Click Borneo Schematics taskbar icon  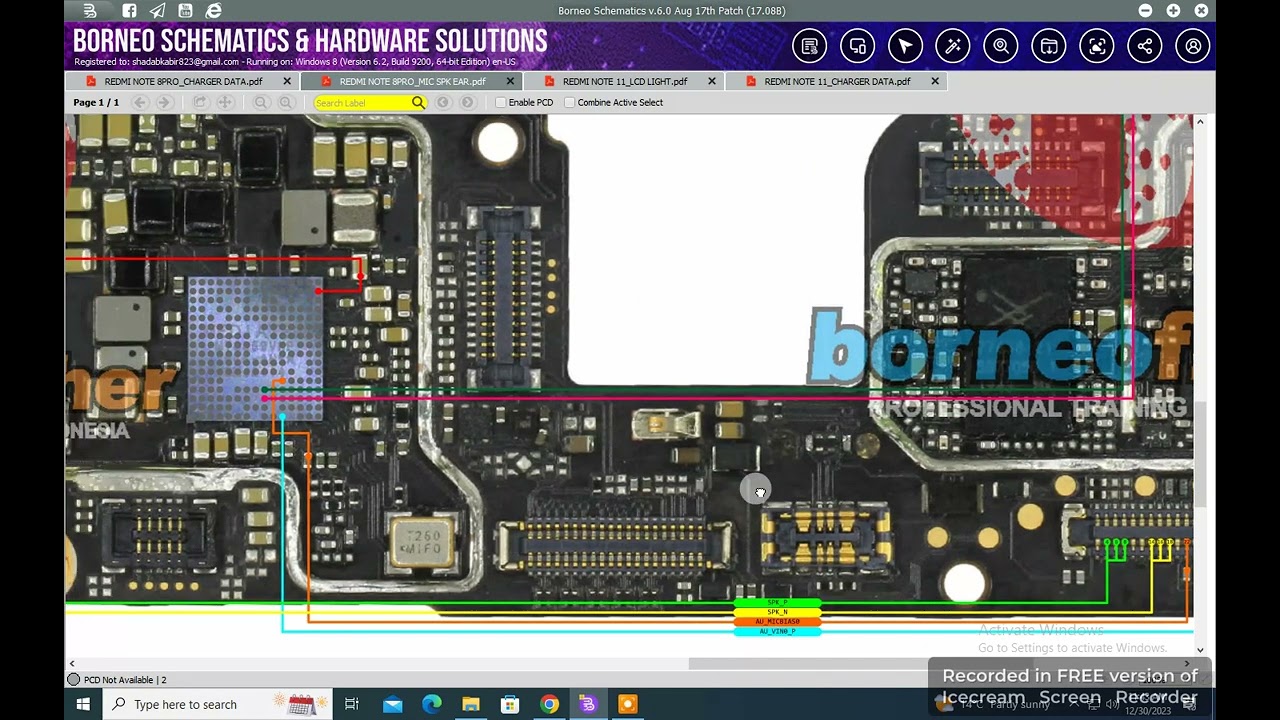tap(588, 704)
